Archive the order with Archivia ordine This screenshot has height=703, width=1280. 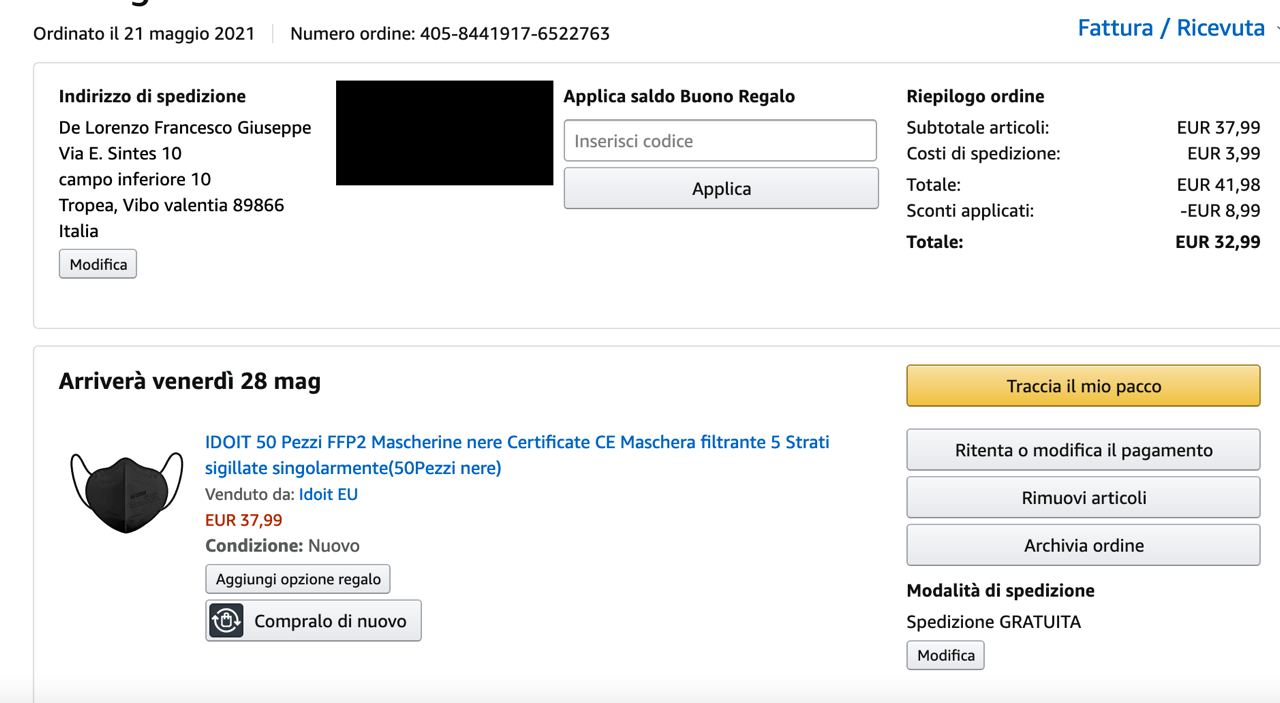[1083, 545]
